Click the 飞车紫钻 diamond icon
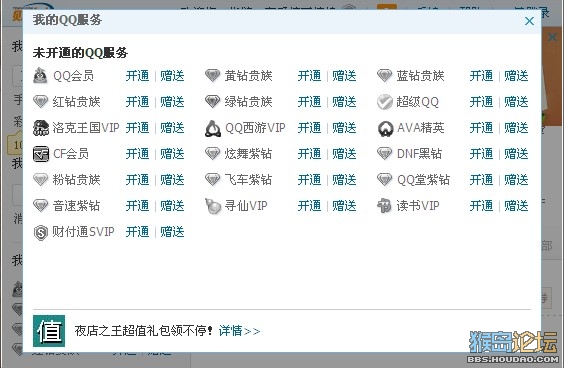 coord(212,180)
